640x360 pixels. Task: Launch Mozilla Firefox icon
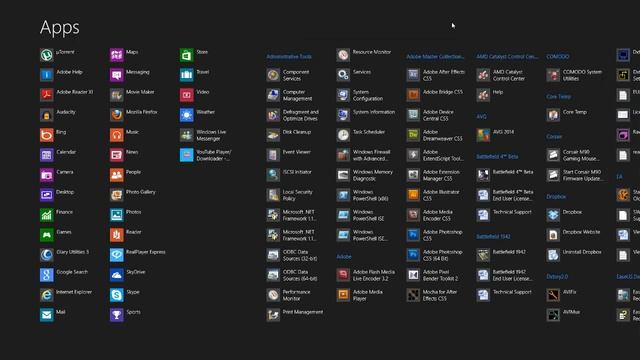pos(117,115)
